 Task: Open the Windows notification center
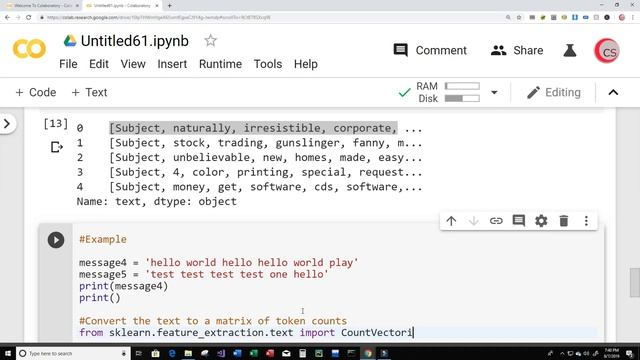630,353
